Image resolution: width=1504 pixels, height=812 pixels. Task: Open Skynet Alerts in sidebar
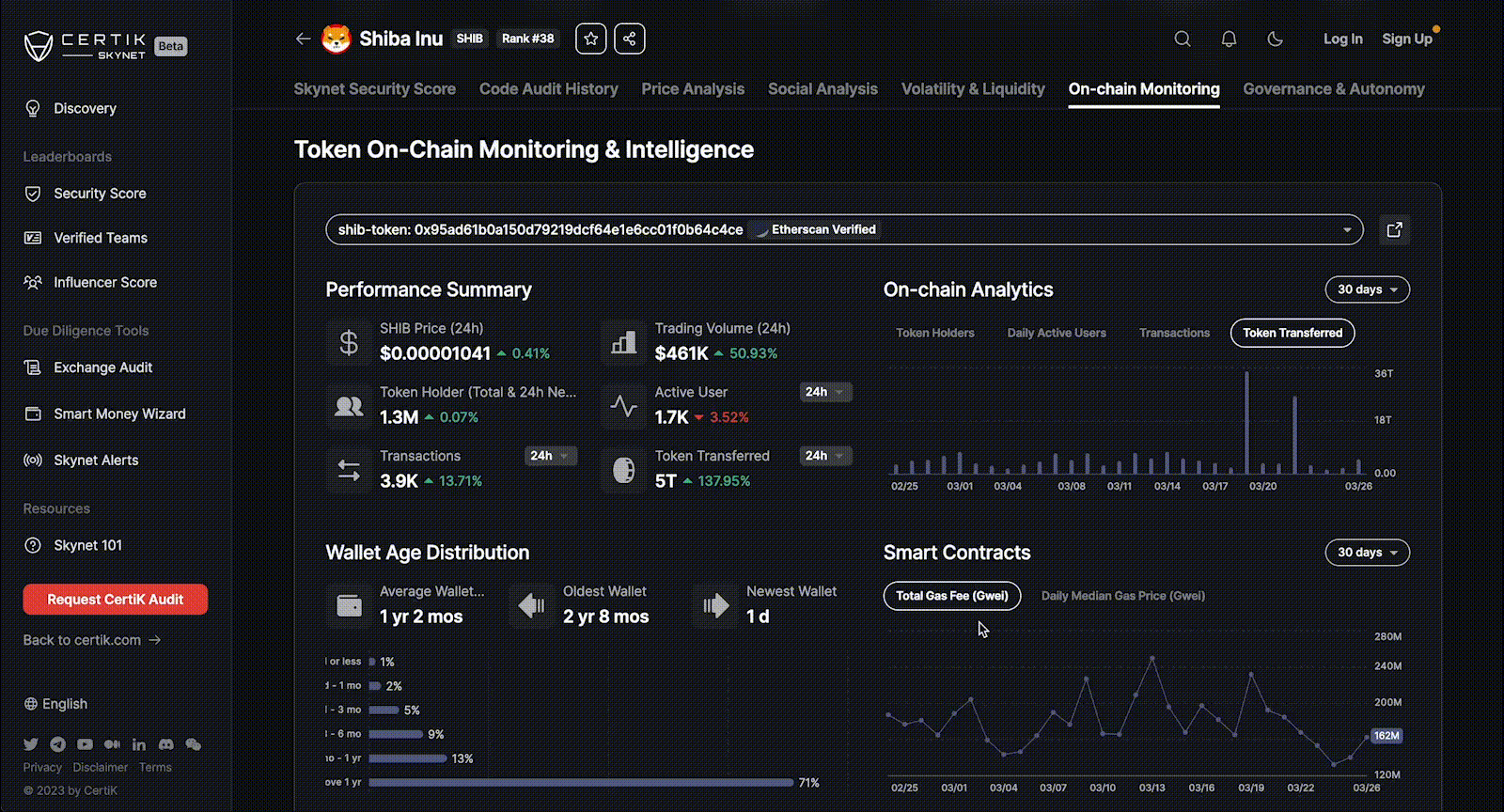pyautogui.click(x=81, y=460)
